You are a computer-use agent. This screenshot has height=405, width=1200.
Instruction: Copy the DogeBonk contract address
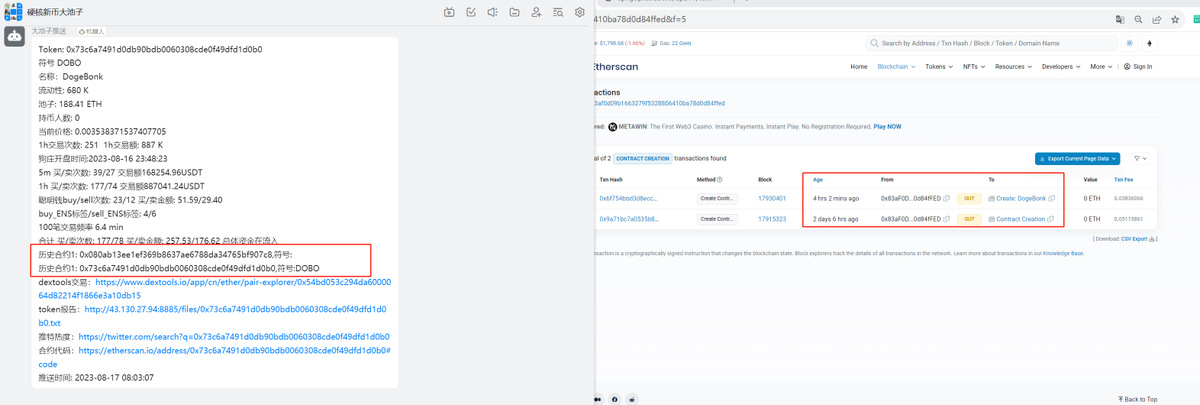1052,199
